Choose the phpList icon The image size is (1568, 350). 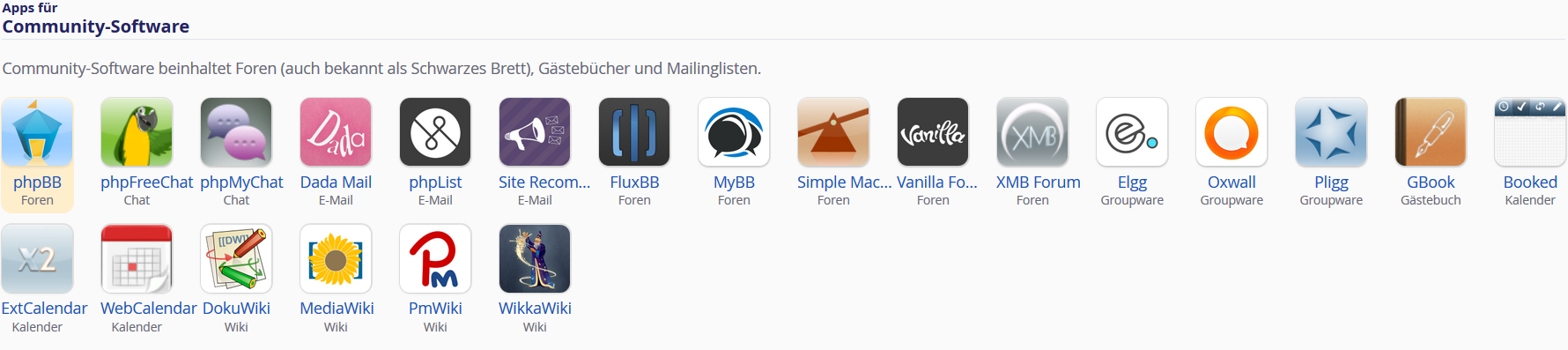(x=435, y=132)
